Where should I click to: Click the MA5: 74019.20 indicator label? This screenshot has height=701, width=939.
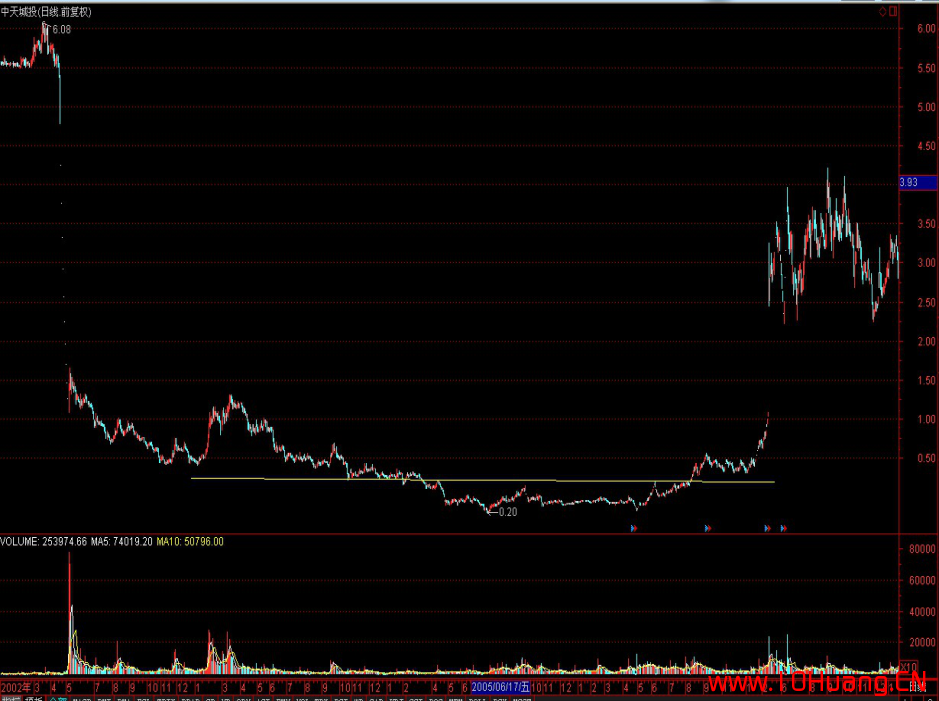coord(122,542)
